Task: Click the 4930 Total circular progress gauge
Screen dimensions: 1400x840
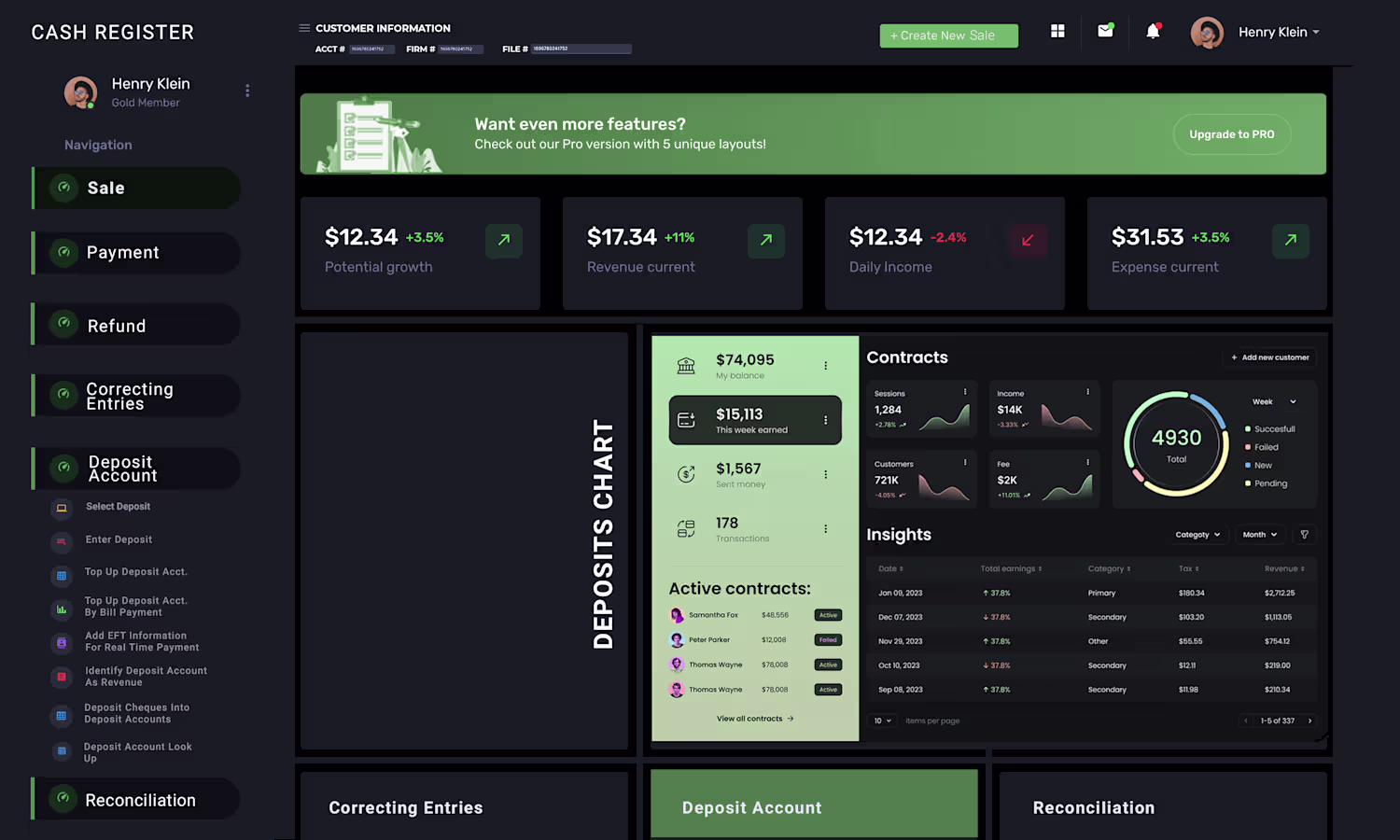Action: (x=1176, y=444)
